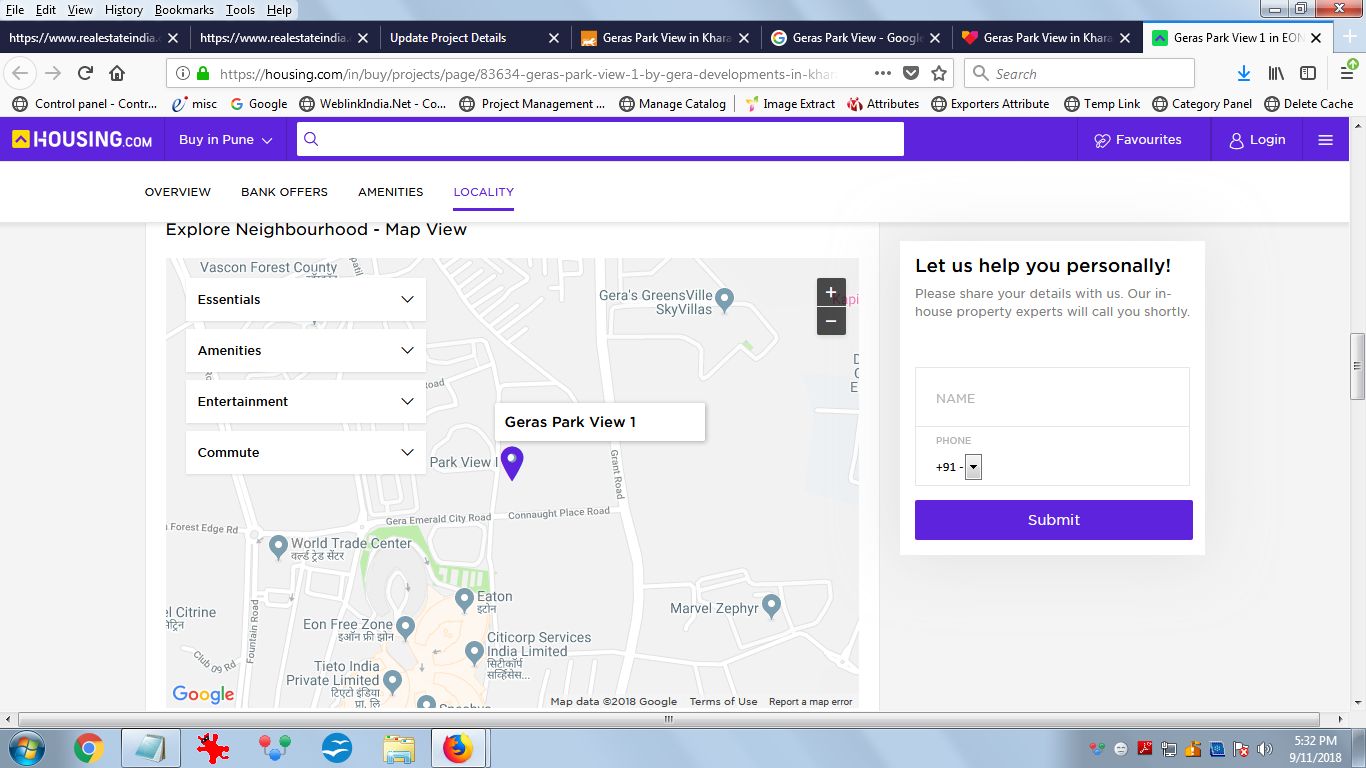
Task: Click the magnifier in the Housing search bar
Action: tap(311, 139)
